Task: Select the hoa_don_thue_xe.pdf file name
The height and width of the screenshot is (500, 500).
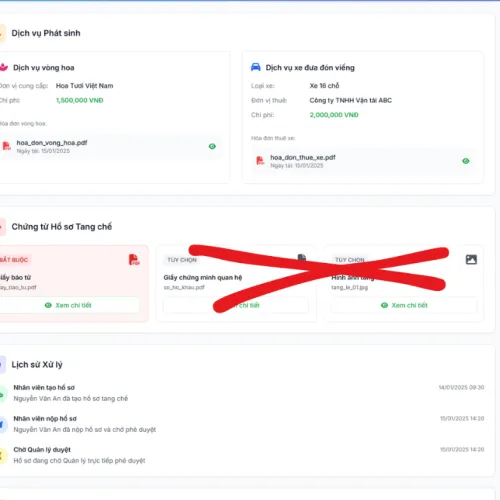Action: coord(303,157)
